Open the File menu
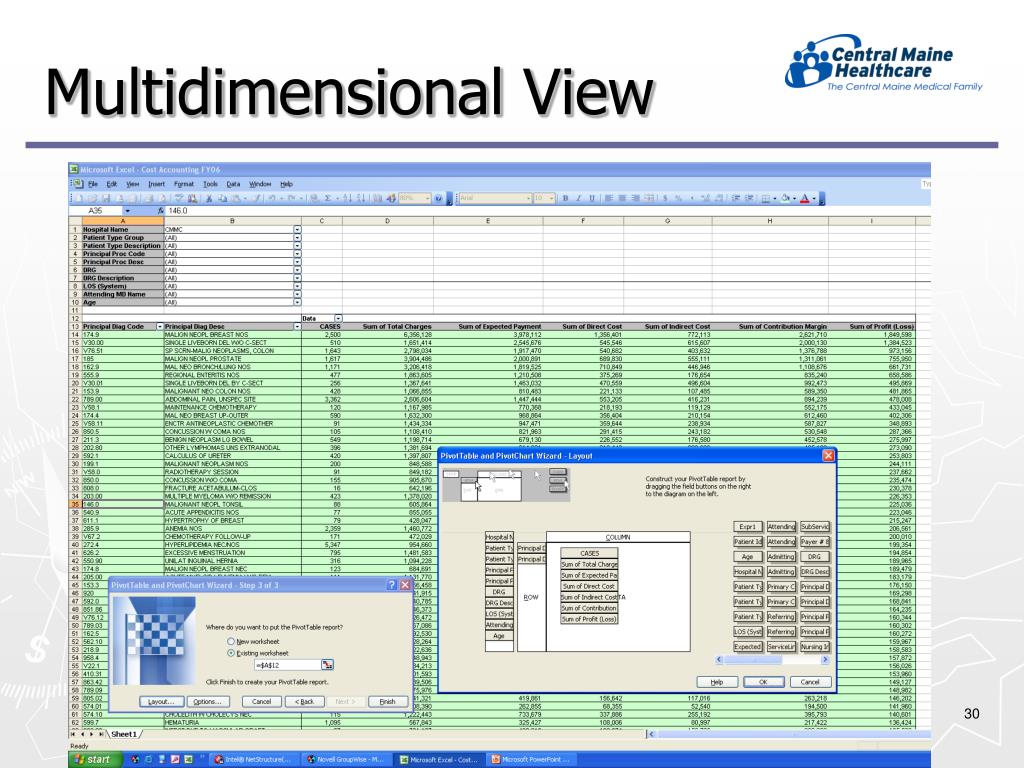Image resolution: width=1024 pixels, height=768 pixels. pyautogui.click(x=93, y=184)
